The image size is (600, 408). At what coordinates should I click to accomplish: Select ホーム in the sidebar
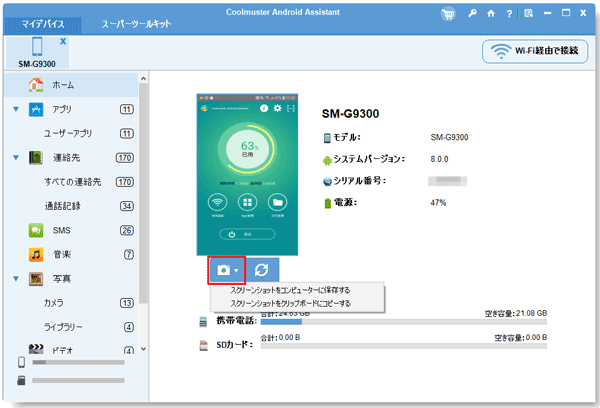(x=71, y=85)
